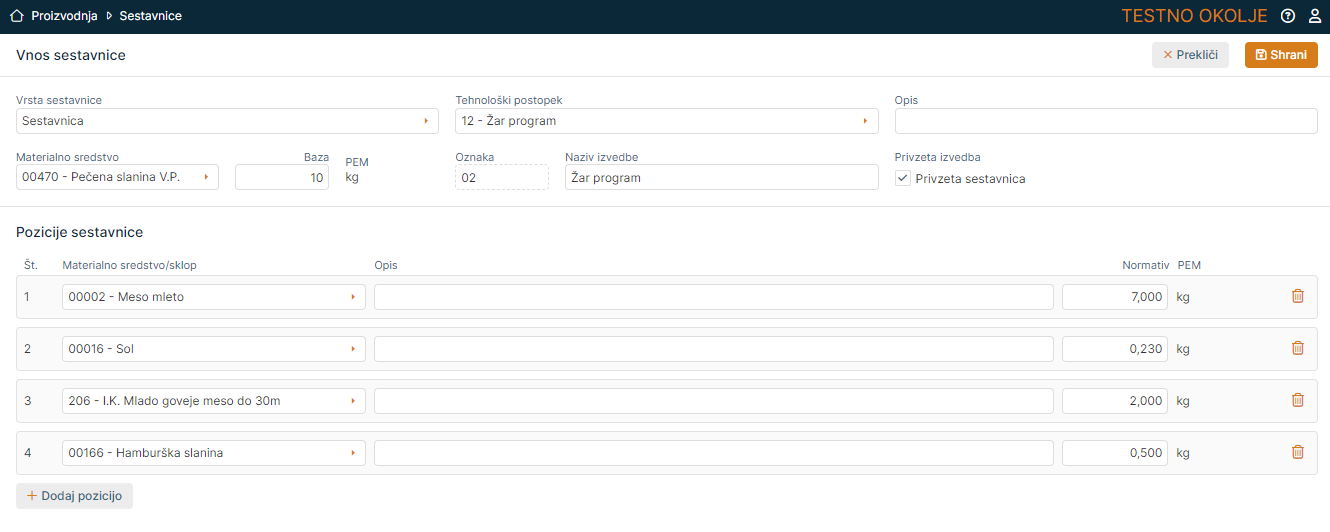Edit the Baza quantity field
1330x532 pixels.
[282, 177]
